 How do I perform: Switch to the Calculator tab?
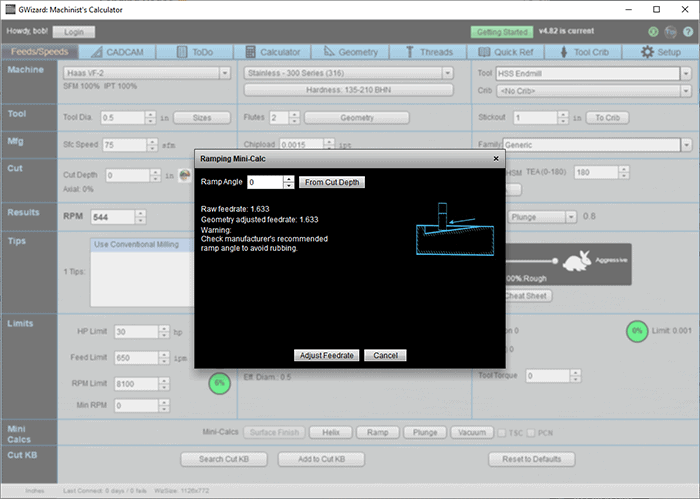272,52
